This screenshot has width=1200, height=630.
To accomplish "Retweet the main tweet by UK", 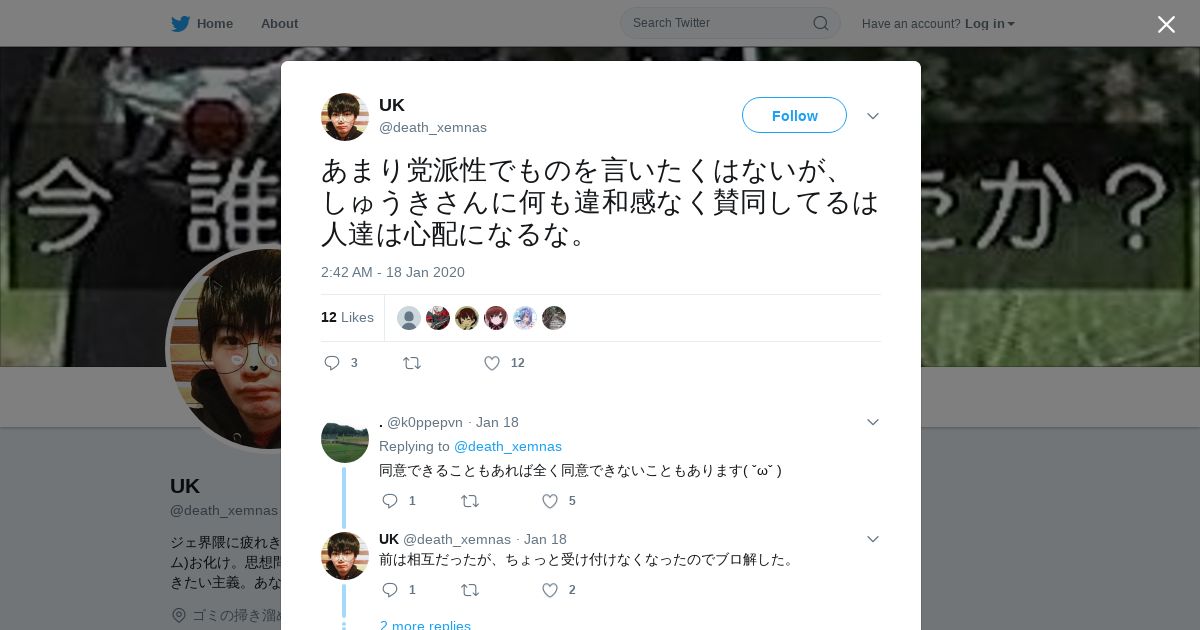I will (x=411, y=363).
